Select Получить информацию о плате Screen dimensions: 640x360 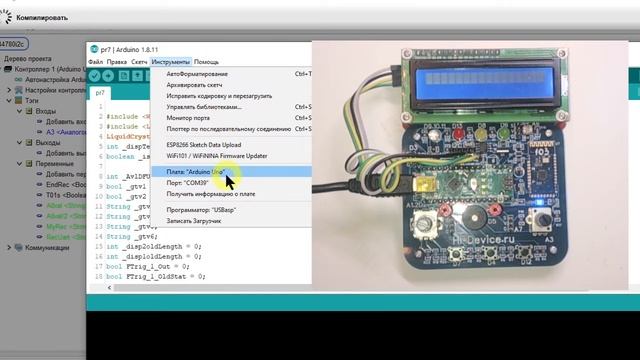231,194
